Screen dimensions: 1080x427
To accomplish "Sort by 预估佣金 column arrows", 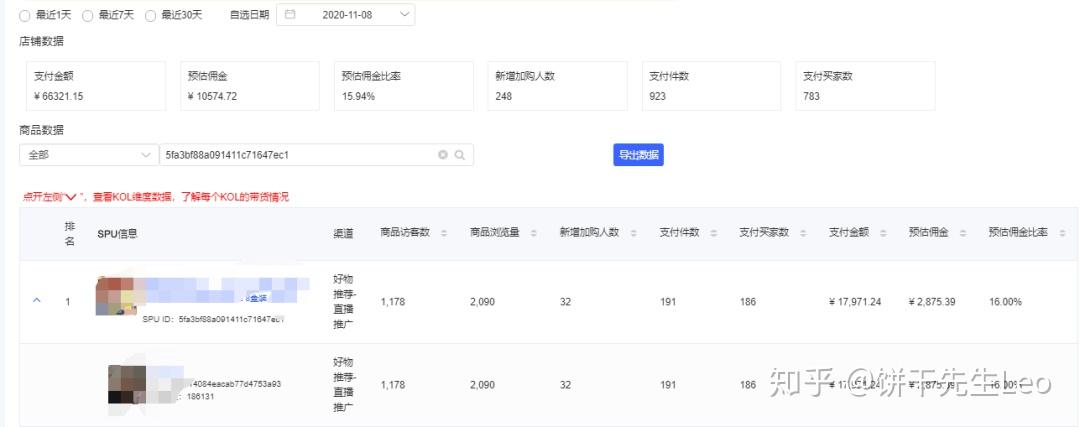I will point(963,233).
